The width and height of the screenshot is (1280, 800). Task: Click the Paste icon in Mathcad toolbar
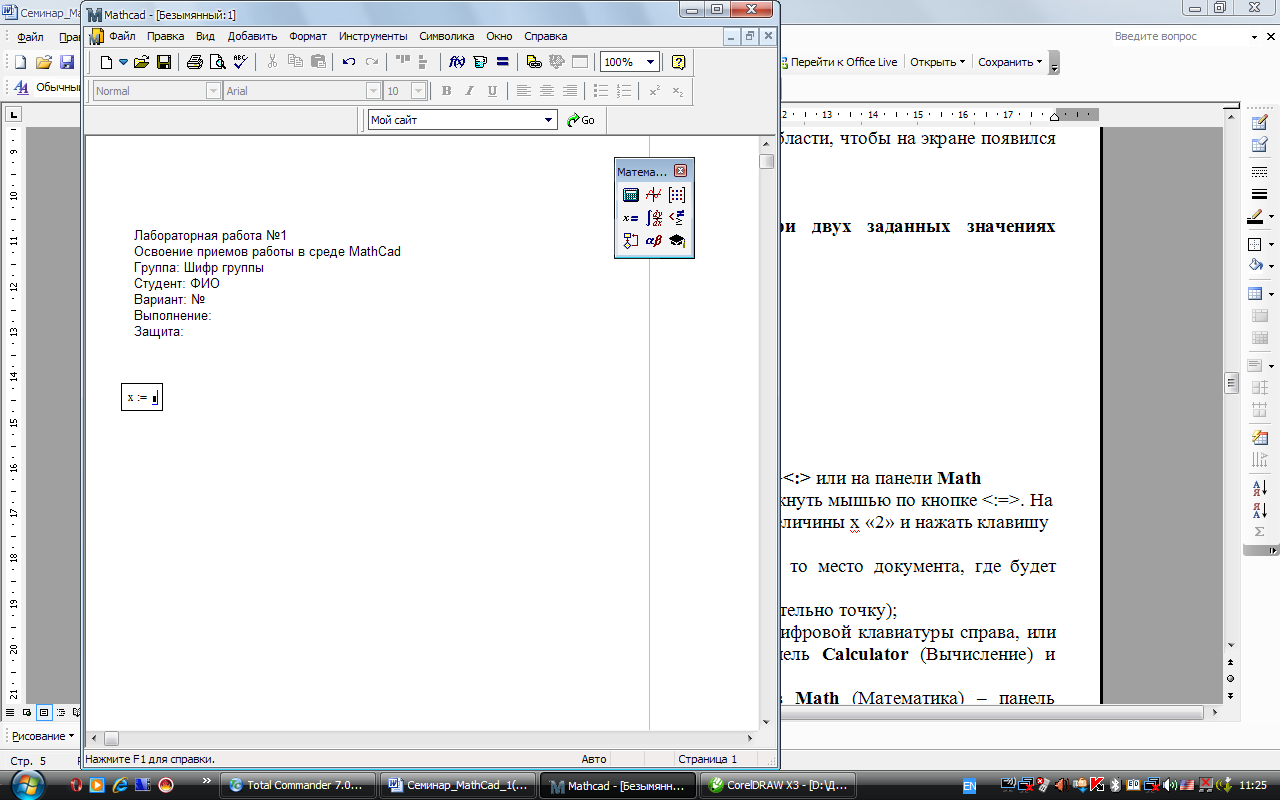coord(318,62)
